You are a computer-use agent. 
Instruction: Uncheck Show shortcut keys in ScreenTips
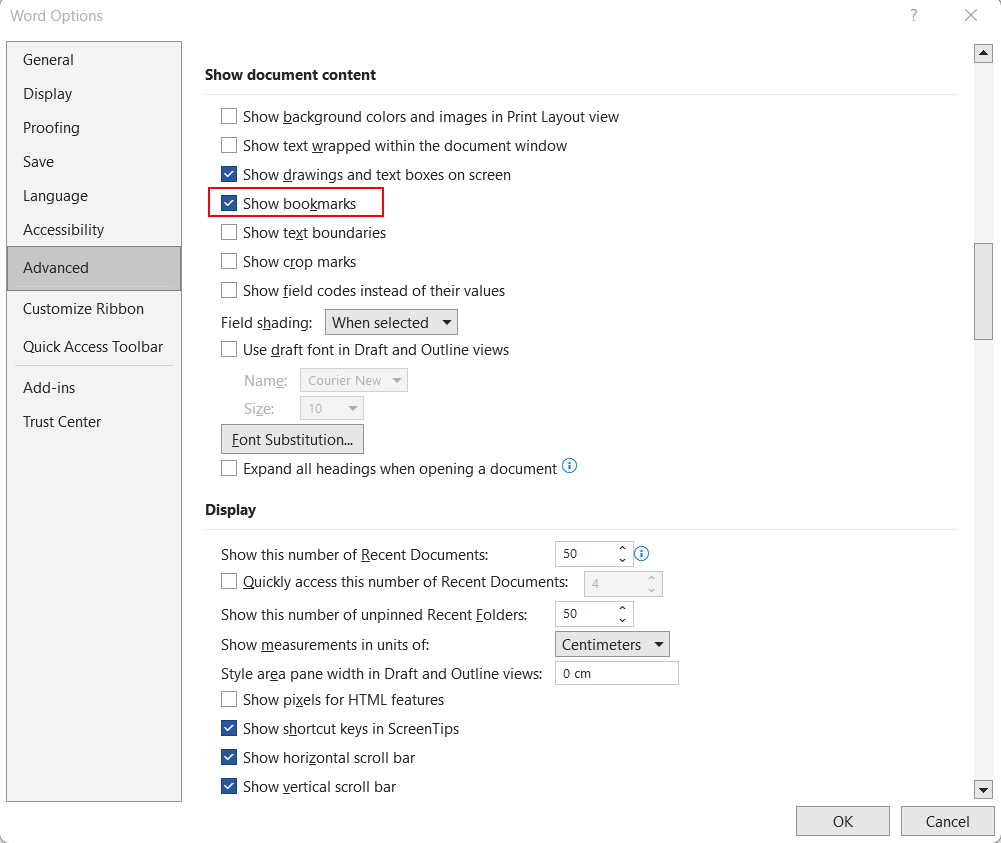click(x=229, y=728)
